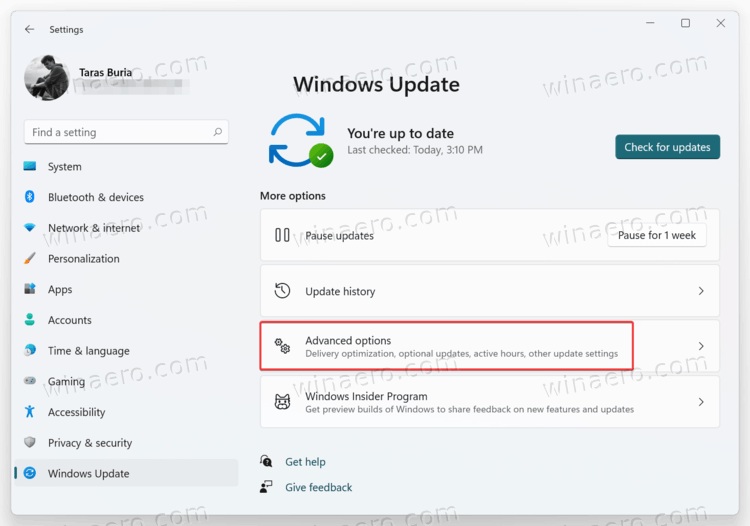Select Apps in the sidebar
The width and height of the screenshot is (750, 526).
tap(60, 289)
